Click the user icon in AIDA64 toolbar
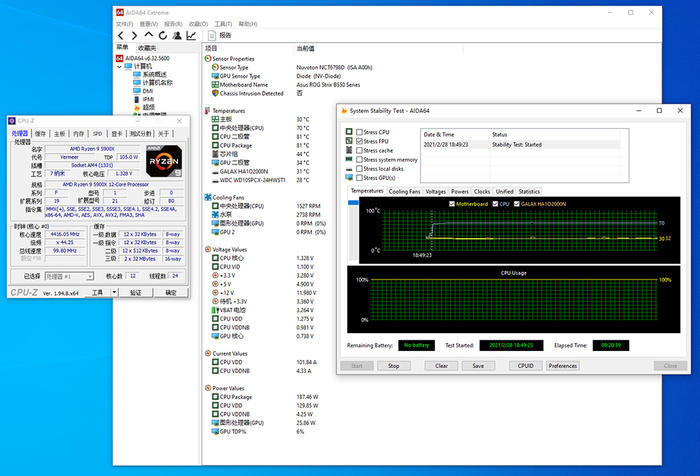 click(177, 35)
